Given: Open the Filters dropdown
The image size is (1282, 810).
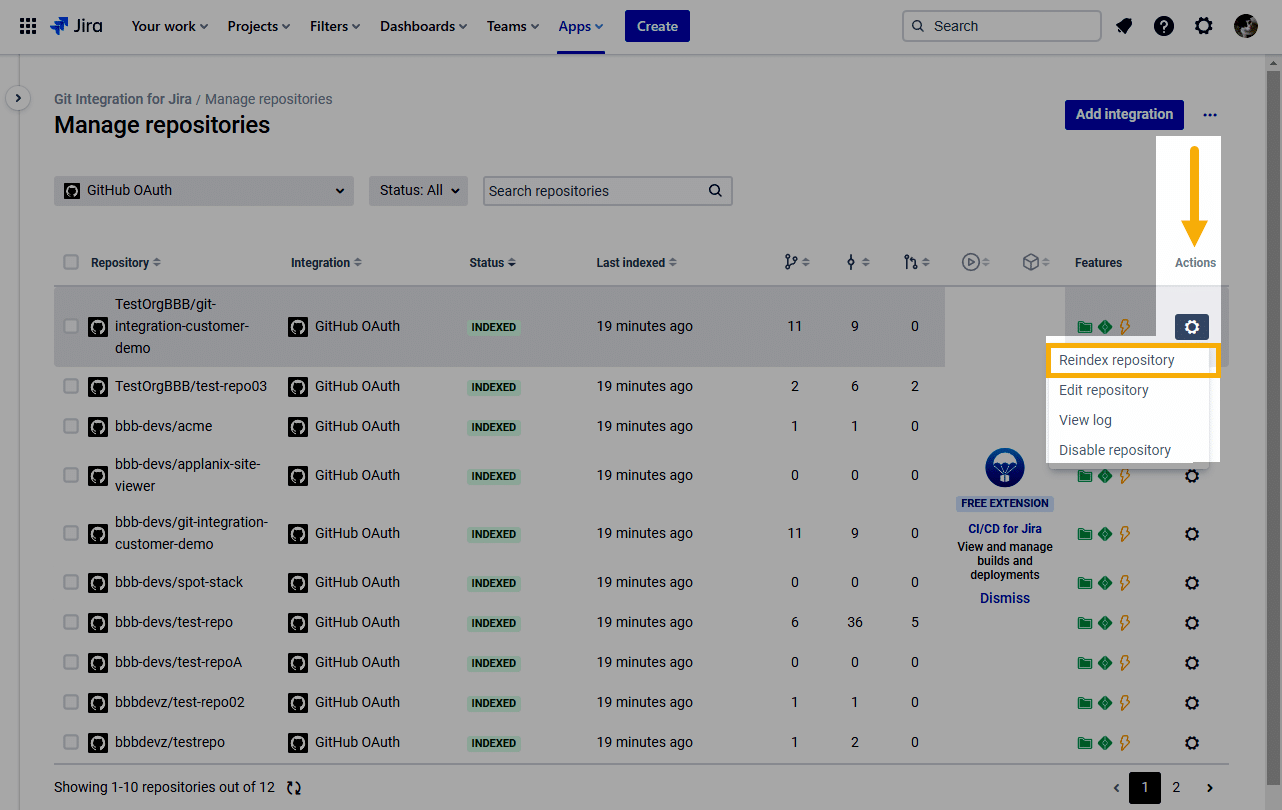Looking at the screenshot, I should coord(335,26).
